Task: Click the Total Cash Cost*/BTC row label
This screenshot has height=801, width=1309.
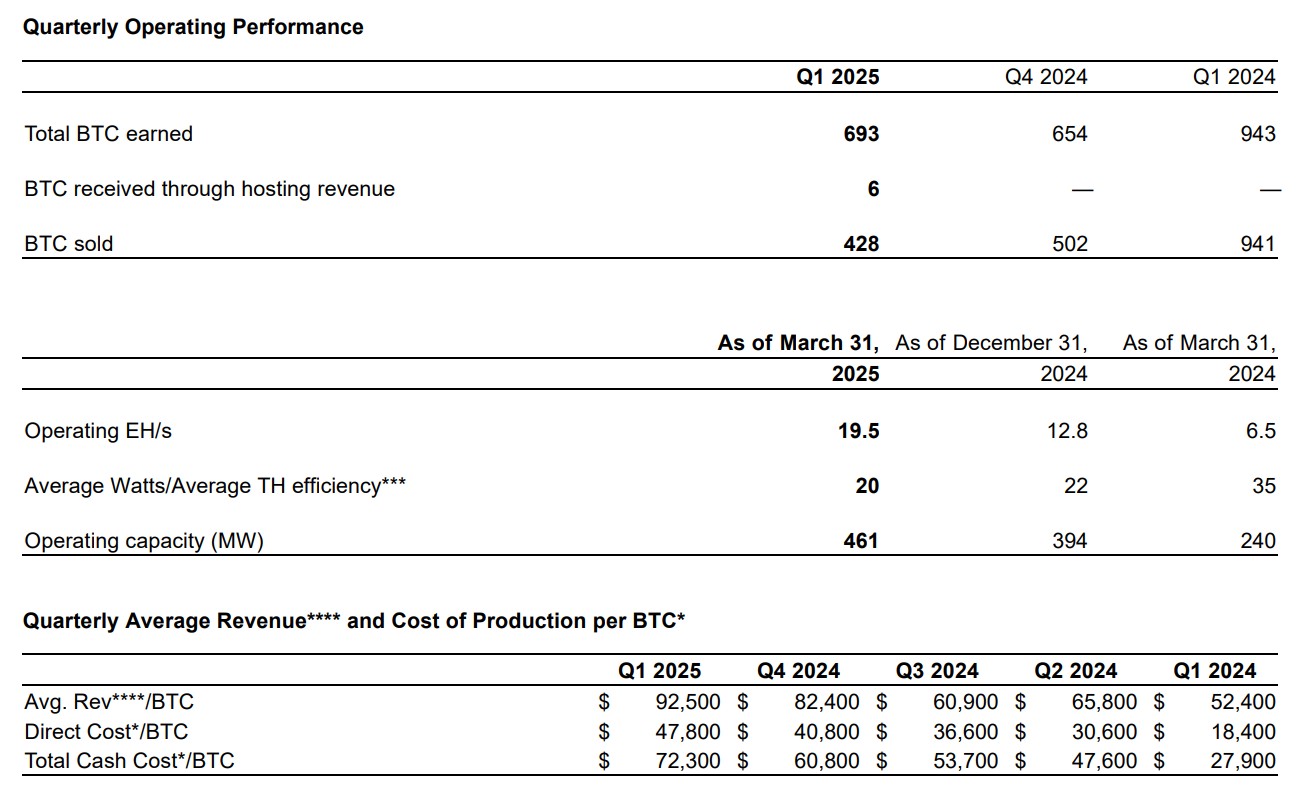Action: [x=129, y=761]
